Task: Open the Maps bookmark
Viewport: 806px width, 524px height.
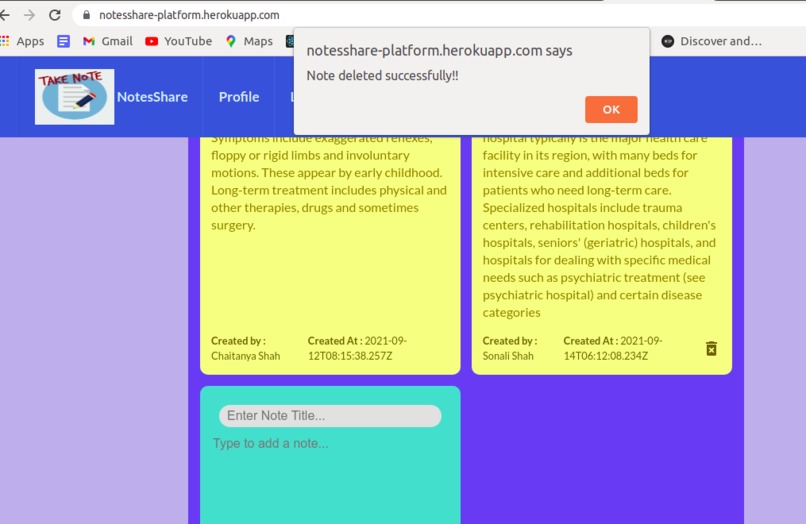Action: [x=249, y=41]
